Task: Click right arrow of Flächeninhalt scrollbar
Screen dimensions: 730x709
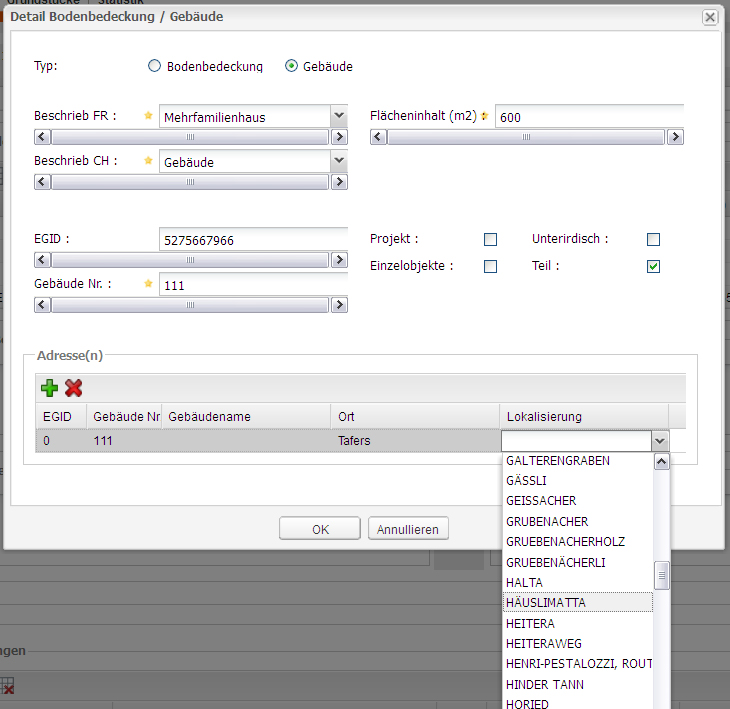Action: [x=676, y=137]
